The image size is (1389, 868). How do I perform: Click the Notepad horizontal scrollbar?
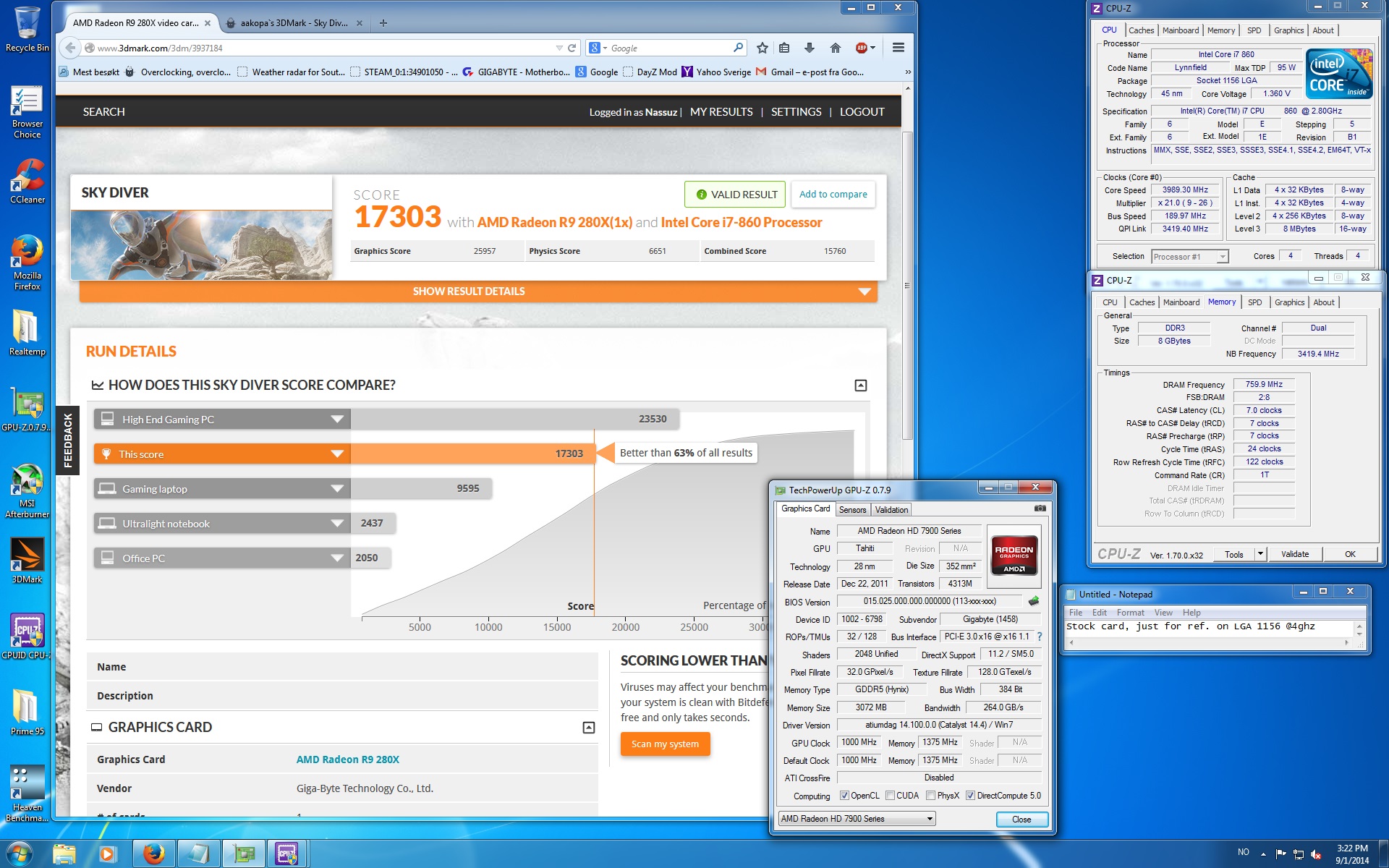[x=1208, y=642]
